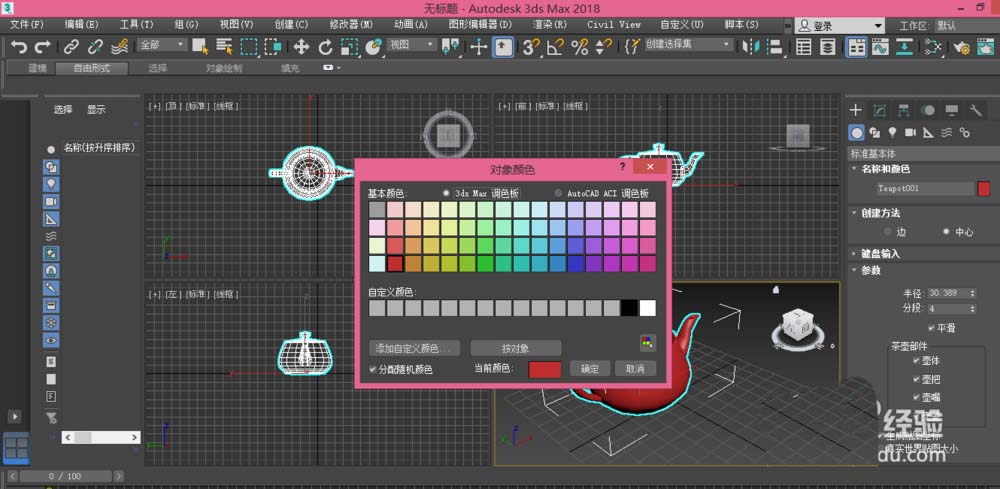
Task: Click the Select and Place tool
Action: coord(374,47)
